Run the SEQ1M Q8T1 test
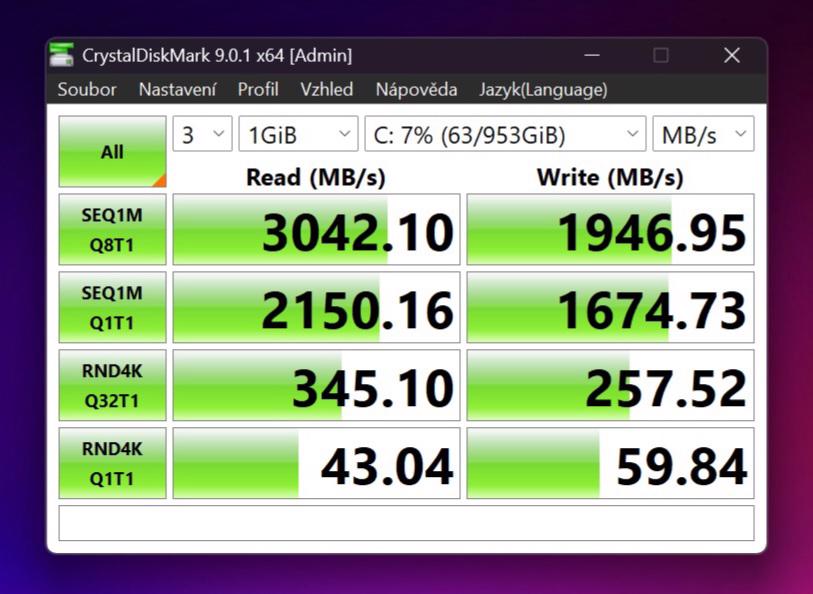This screenshot has width=813, height=594. pos(111,229)
